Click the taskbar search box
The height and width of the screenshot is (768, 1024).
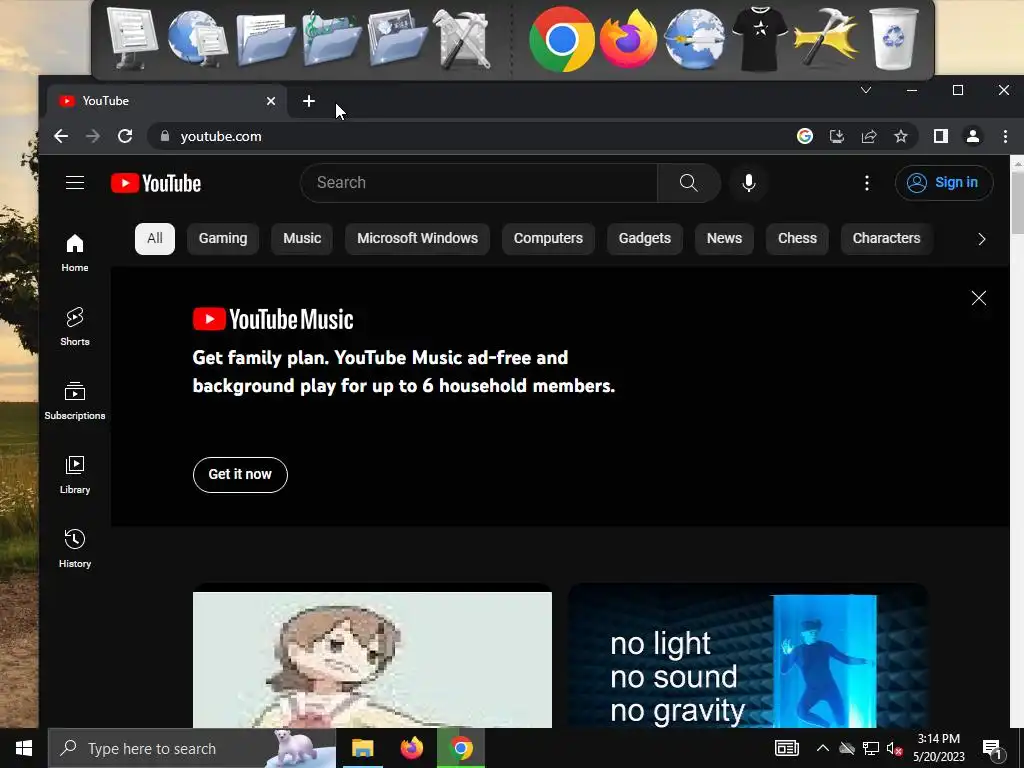pyautogui.click(x=192, y=748)
